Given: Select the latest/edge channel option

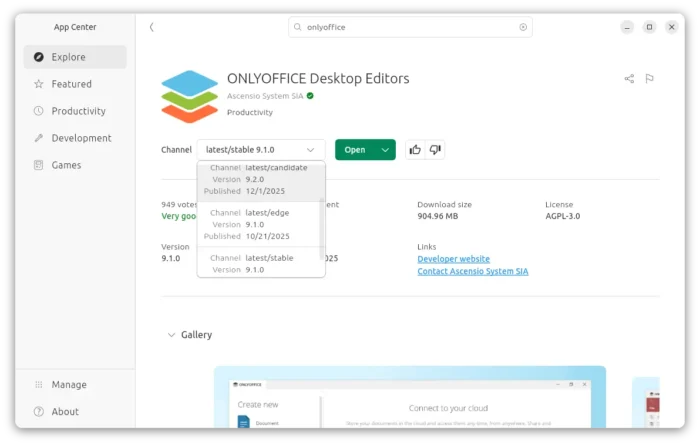Looking at the screenshot, I should pos(259,225).
